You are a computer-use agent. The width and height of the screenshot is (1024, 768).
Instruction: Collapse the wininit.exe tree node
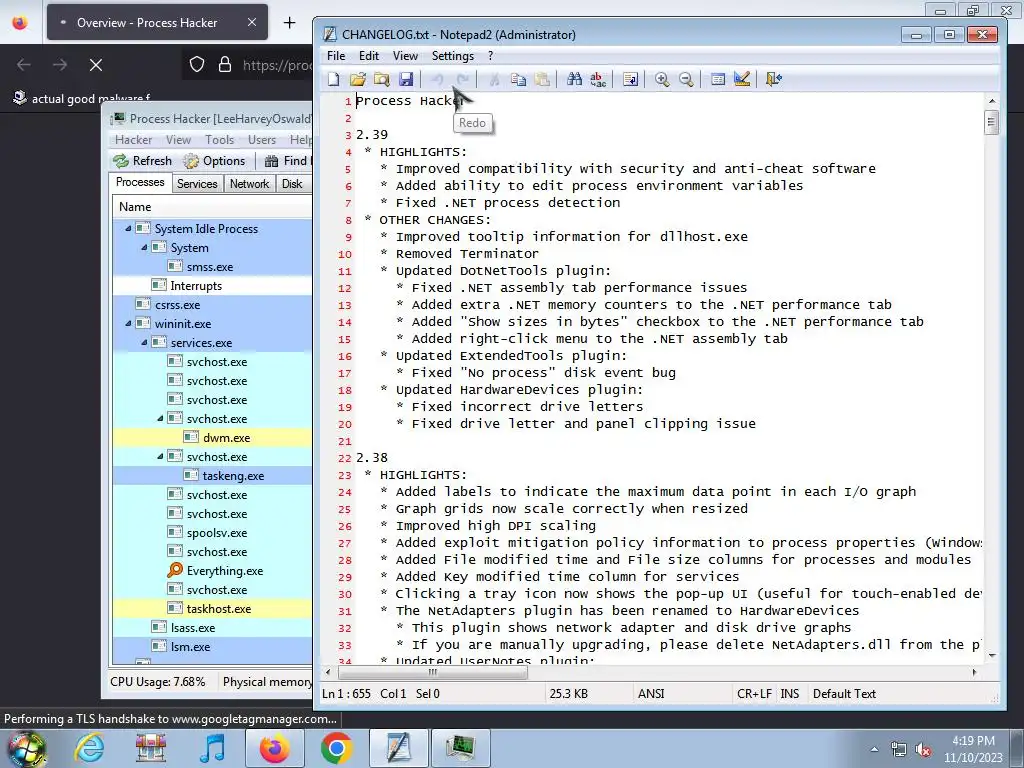pyautogui.click(x=128, y=323)
